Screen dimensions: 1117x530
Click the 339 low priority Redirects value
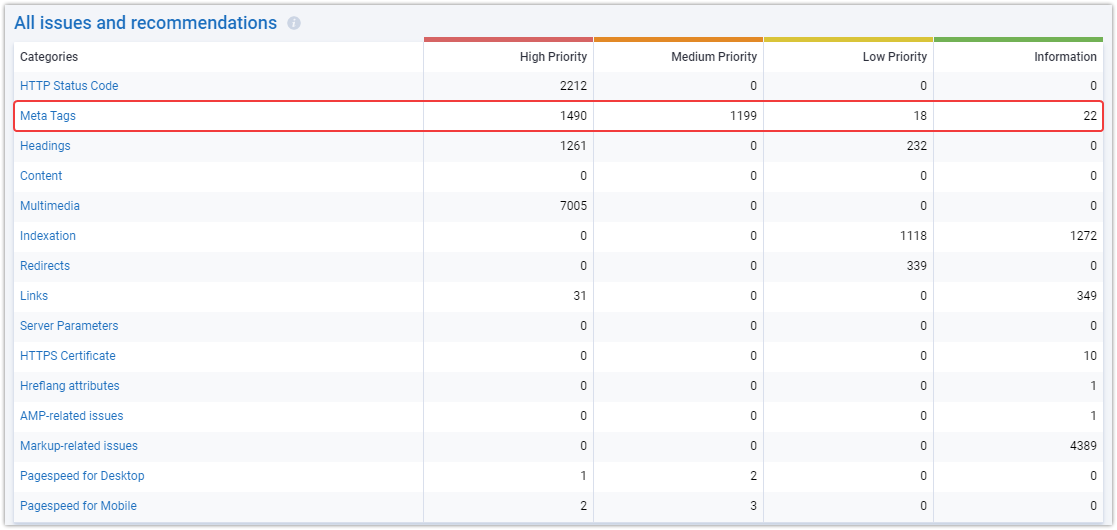click(x=917, y=266)
